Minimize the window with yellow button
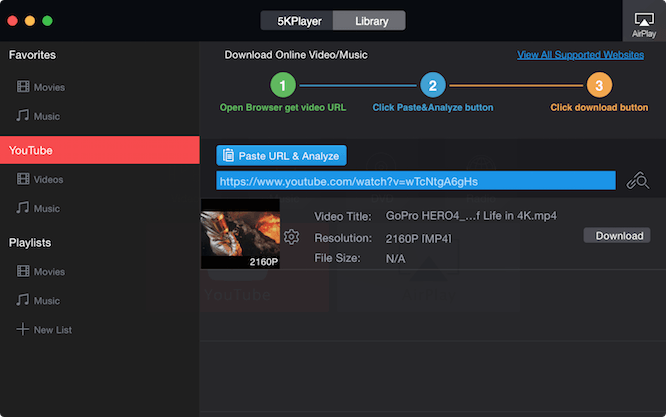666x417 pixels. pos(30,21)
